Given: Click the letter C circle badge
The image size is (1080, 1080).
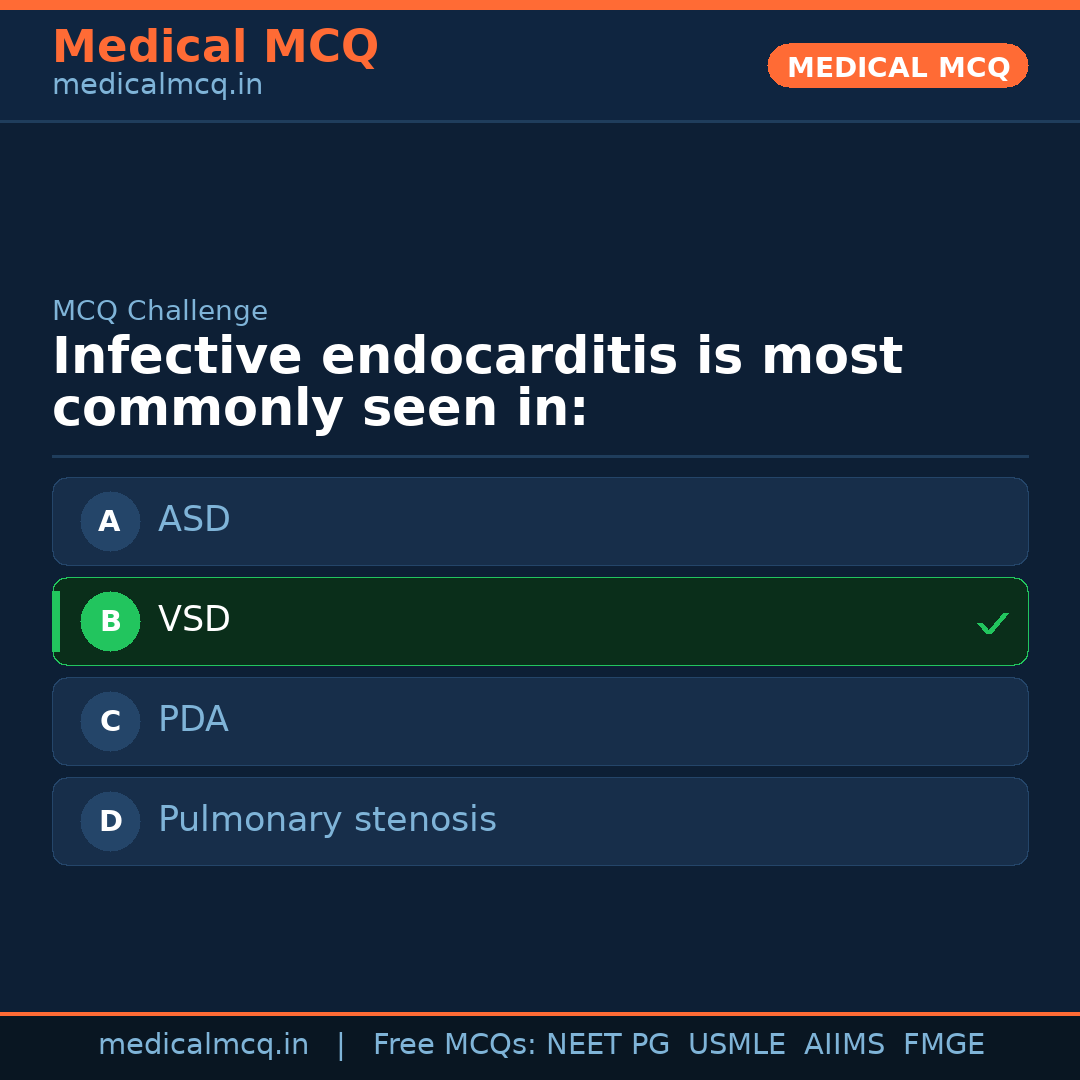Looking at the screenshot, I should 110,721.
